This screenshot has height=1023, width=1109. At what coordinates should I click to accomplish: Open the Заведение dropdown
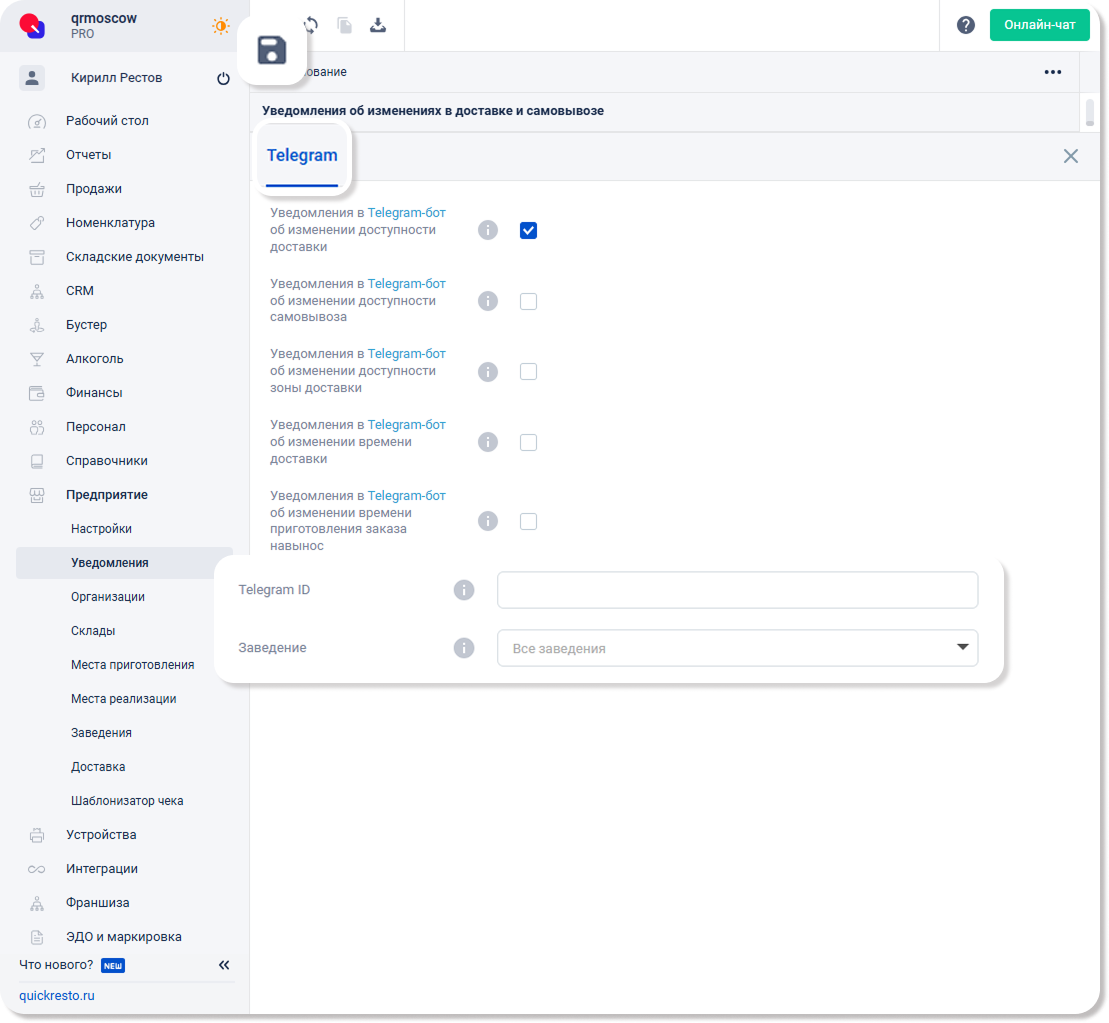[737, 648]
